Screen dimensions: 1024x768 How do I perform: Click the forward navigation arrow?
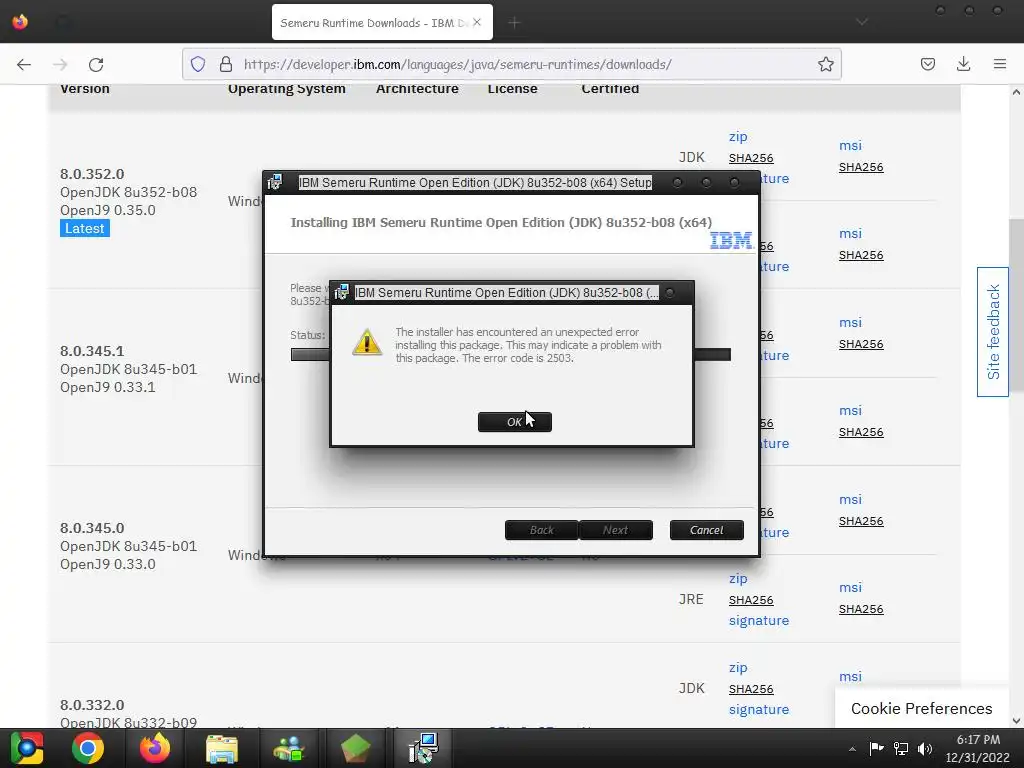pos(60,65)
